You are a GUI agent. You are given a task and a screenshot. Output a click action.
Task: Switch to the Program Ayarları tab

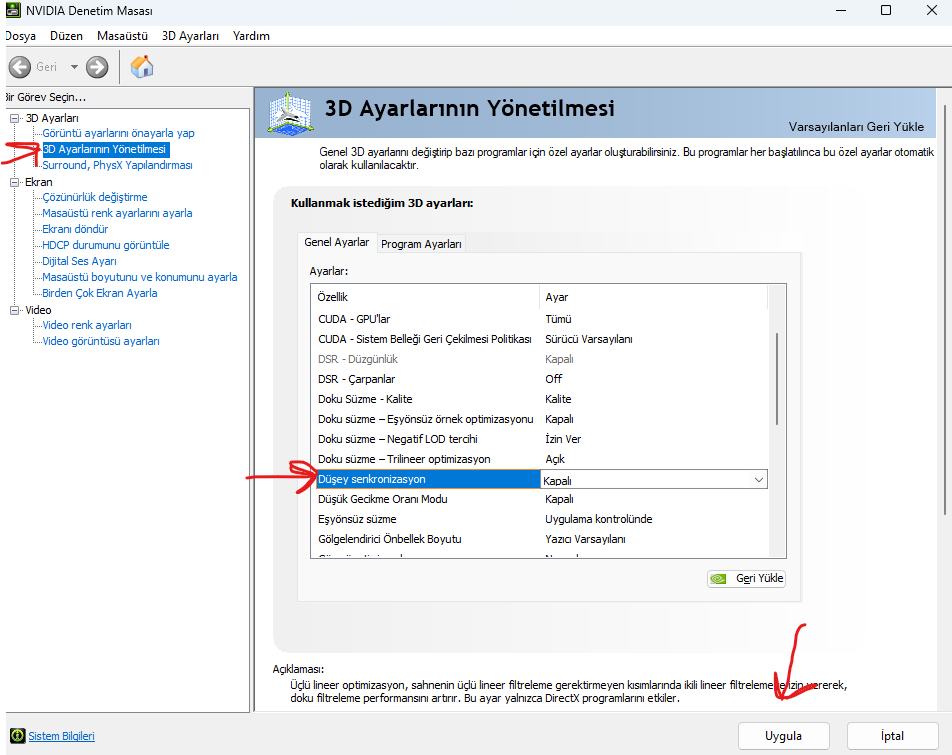(x=421, y=244)
